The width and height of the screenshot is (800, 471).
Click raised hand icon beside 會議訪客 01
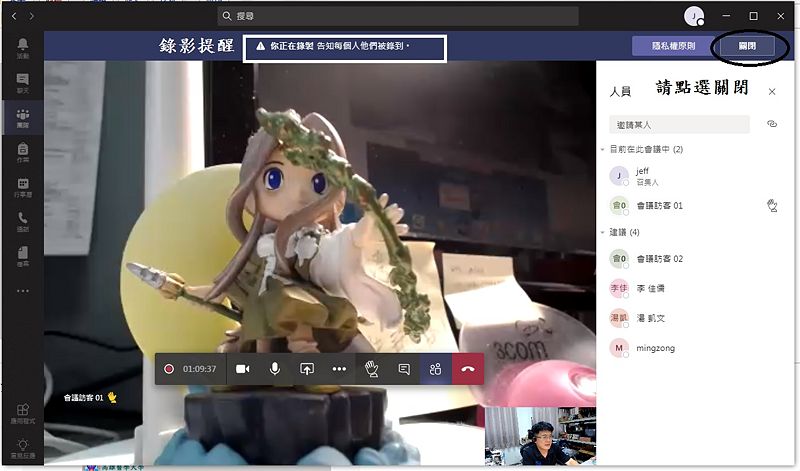coord(772,206)
